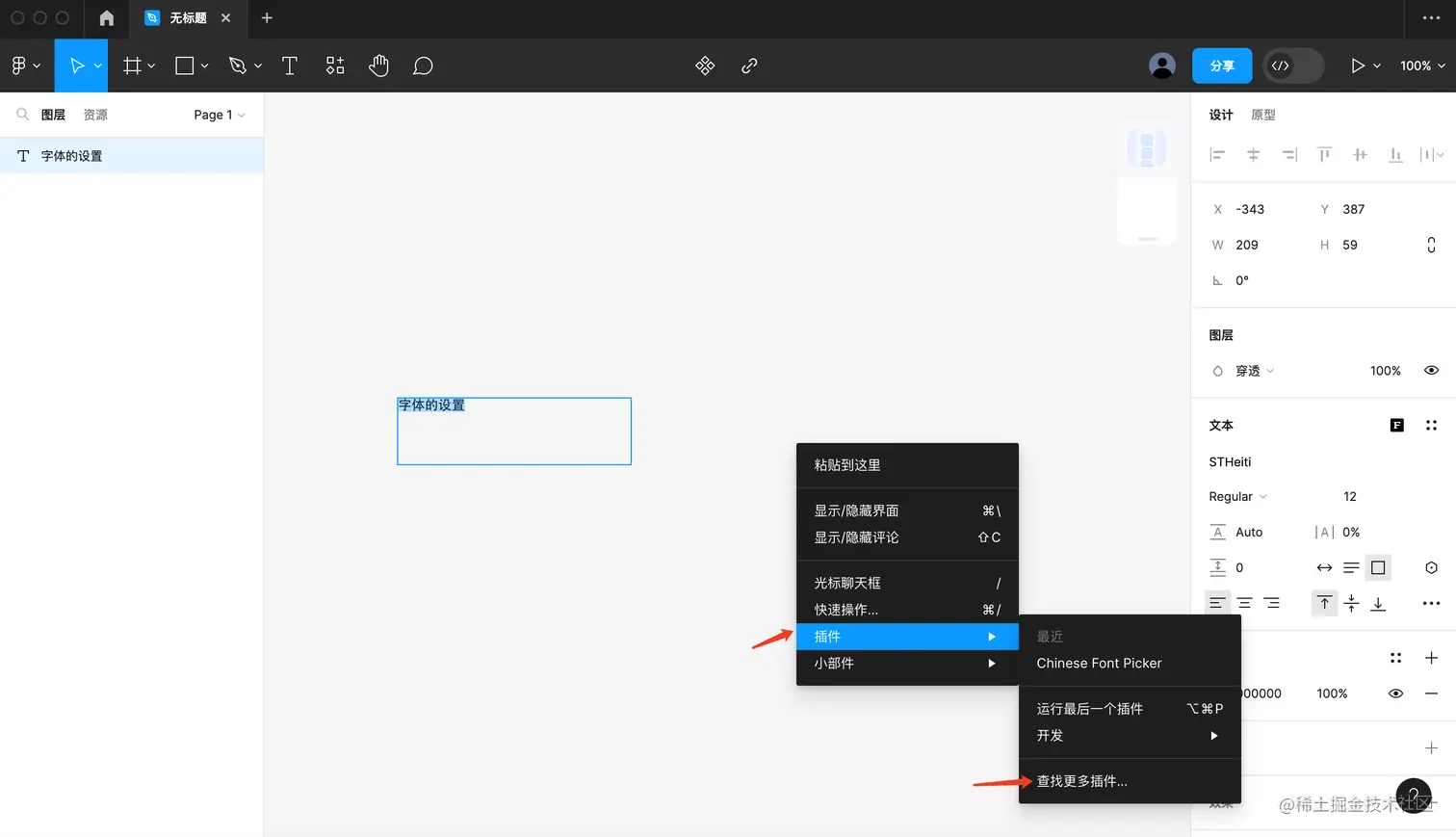This screenshot has height=837, width=1456.
Task: Open the Resources tool in toolbar
Action: (x=335, y=65)
